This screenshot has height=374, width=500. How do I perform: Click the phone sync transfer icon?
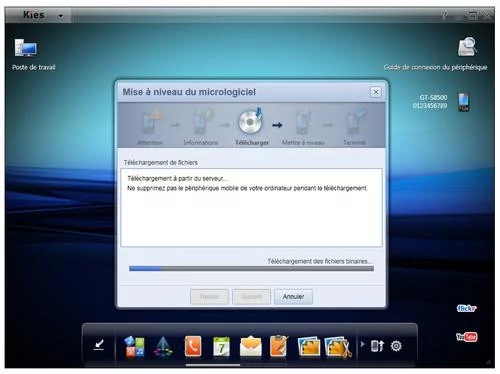coord(377,346)
